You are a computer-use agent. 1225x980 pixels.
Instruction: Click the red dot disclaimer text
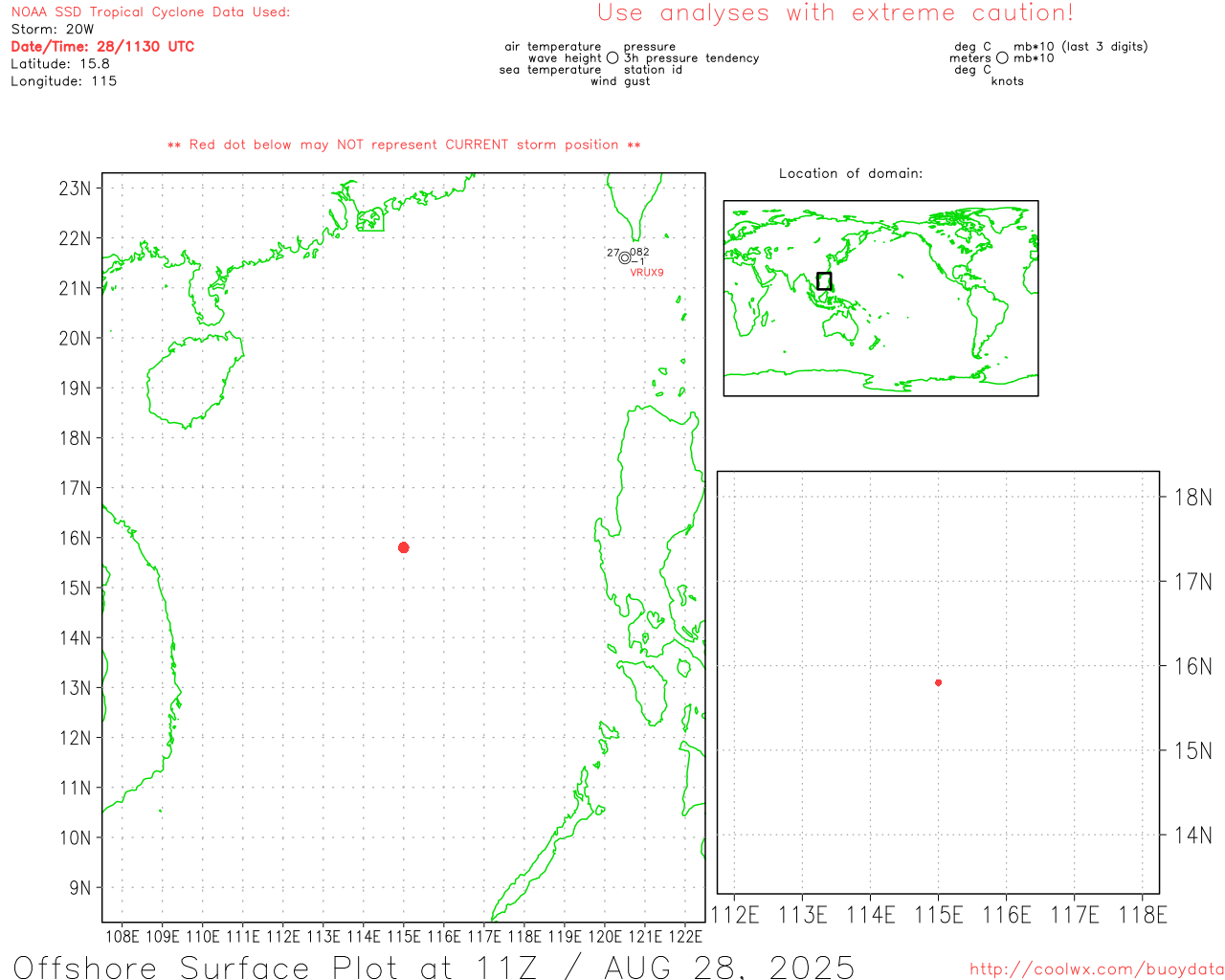(404, 145)
